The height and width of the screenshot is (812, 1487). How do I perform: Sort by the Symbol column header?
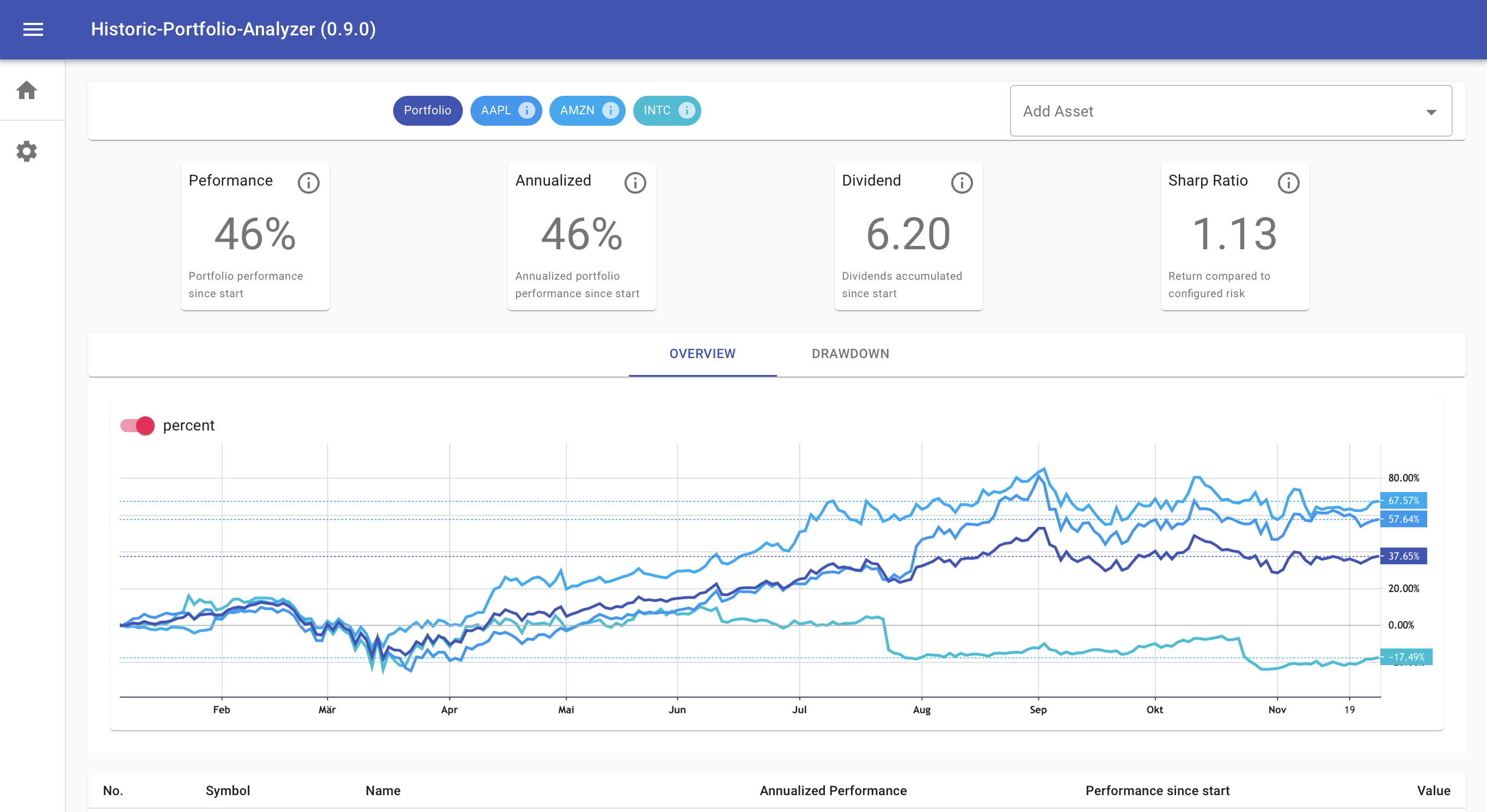pyautogui.click(x=228, y=791)
